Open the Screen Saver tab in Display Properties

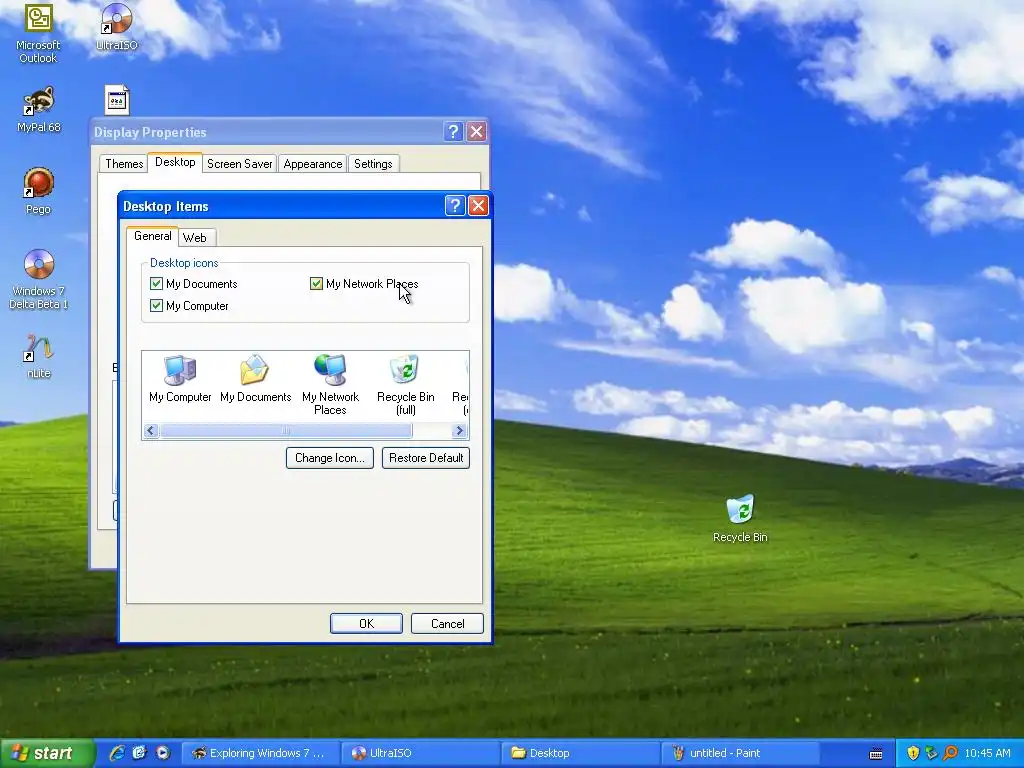tap(240, 163)
